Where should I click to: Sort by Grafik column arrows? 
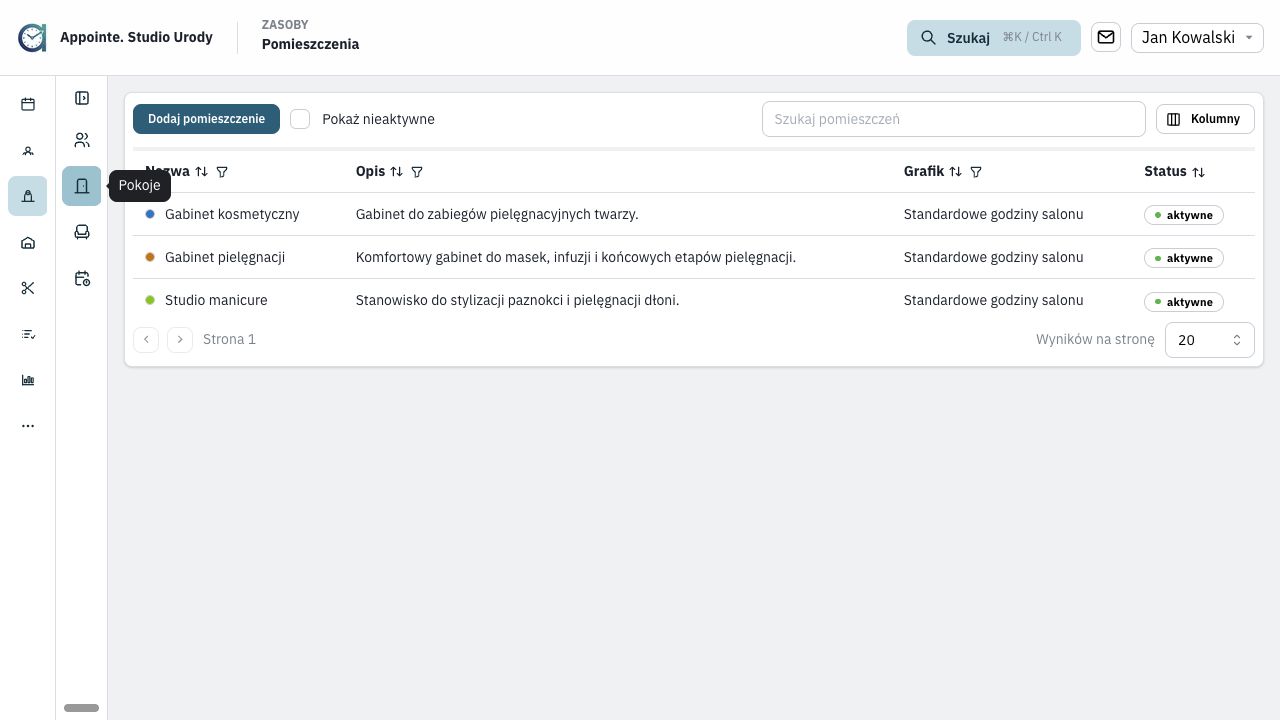click(955, 172)
